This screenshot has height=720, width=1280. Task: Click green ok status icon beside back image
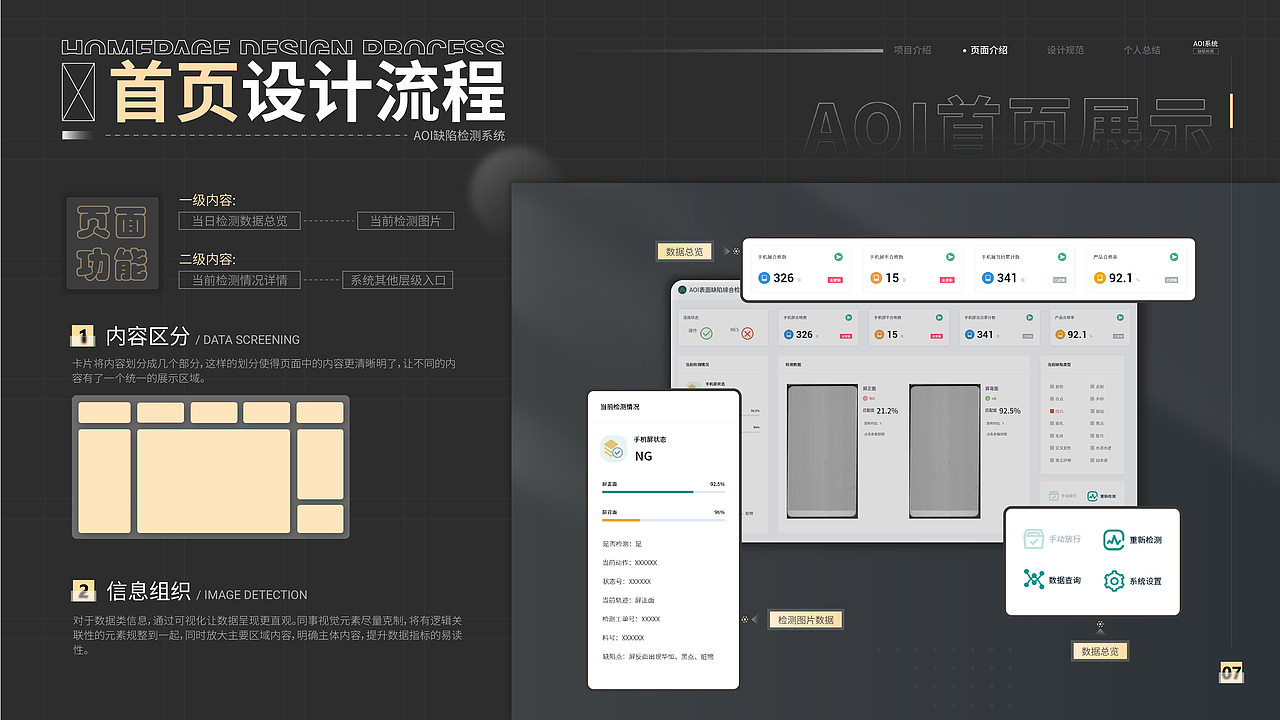coord(988,398)
